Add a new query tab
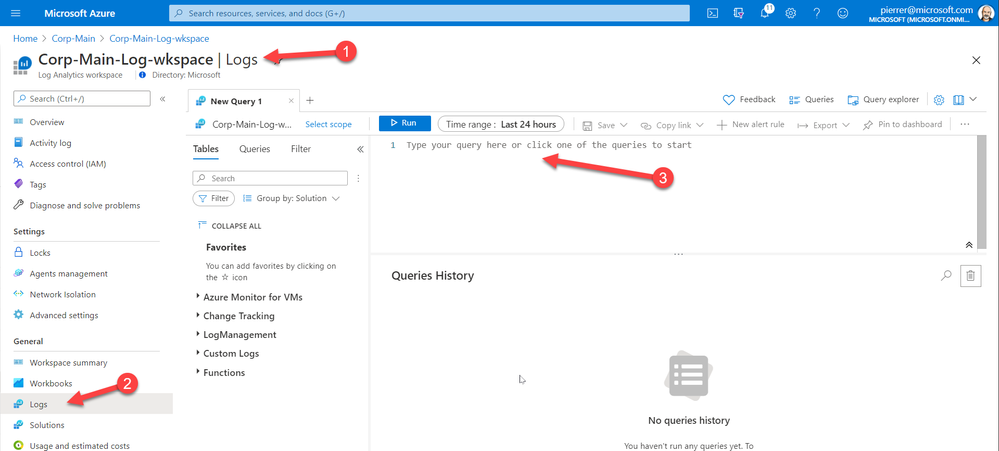This screenshot has height=451, width=999. (310, 101)
